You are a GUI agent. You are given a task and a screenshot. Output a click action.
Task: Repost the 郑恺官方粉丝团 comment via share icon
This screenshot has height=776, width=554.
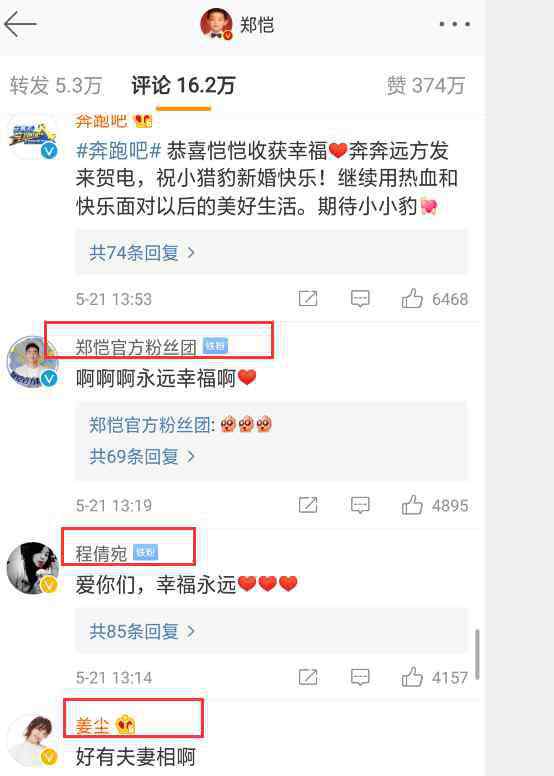click(308, 505)
